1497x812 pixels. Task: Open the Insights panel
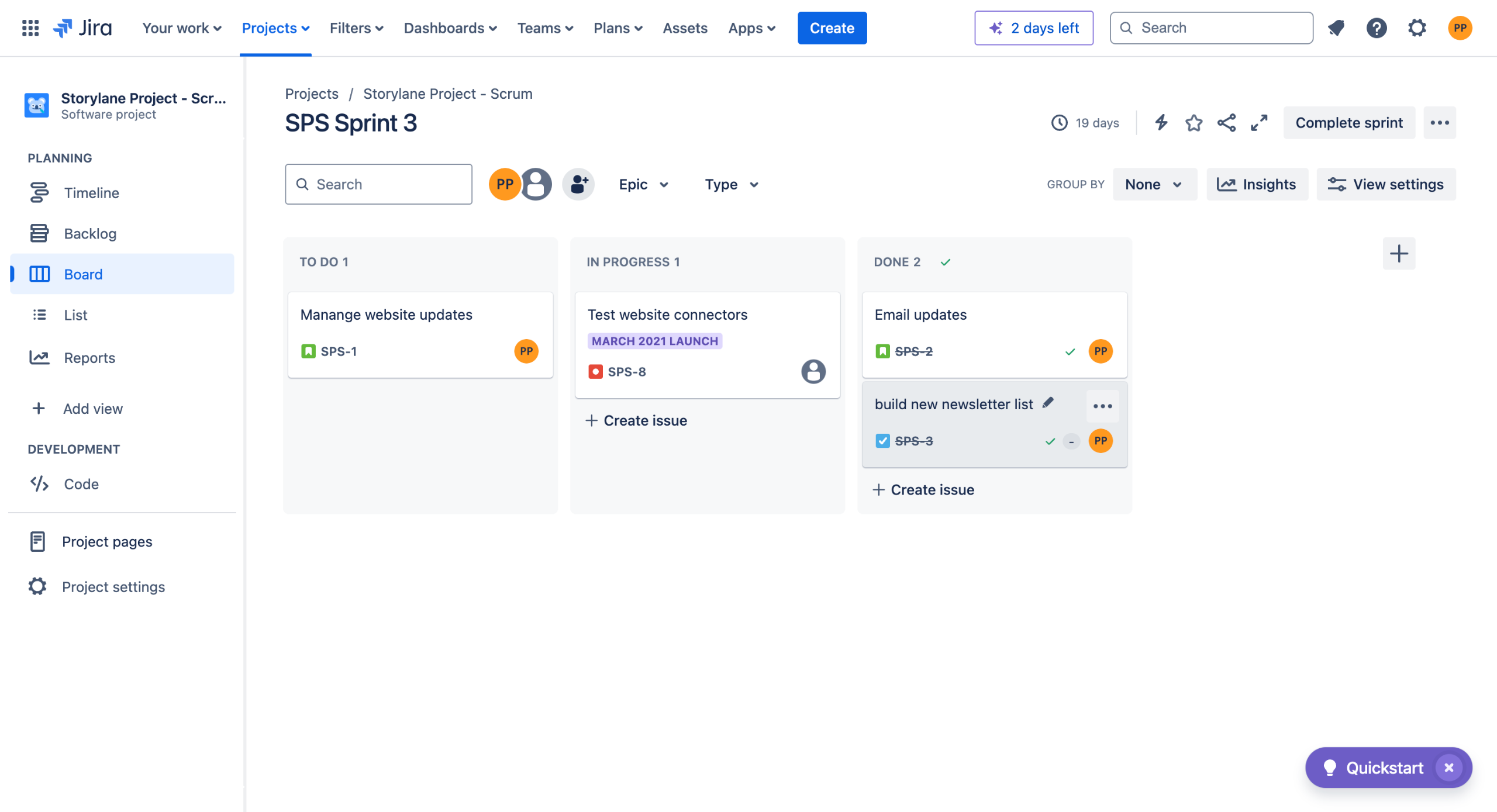[1257, 185]
